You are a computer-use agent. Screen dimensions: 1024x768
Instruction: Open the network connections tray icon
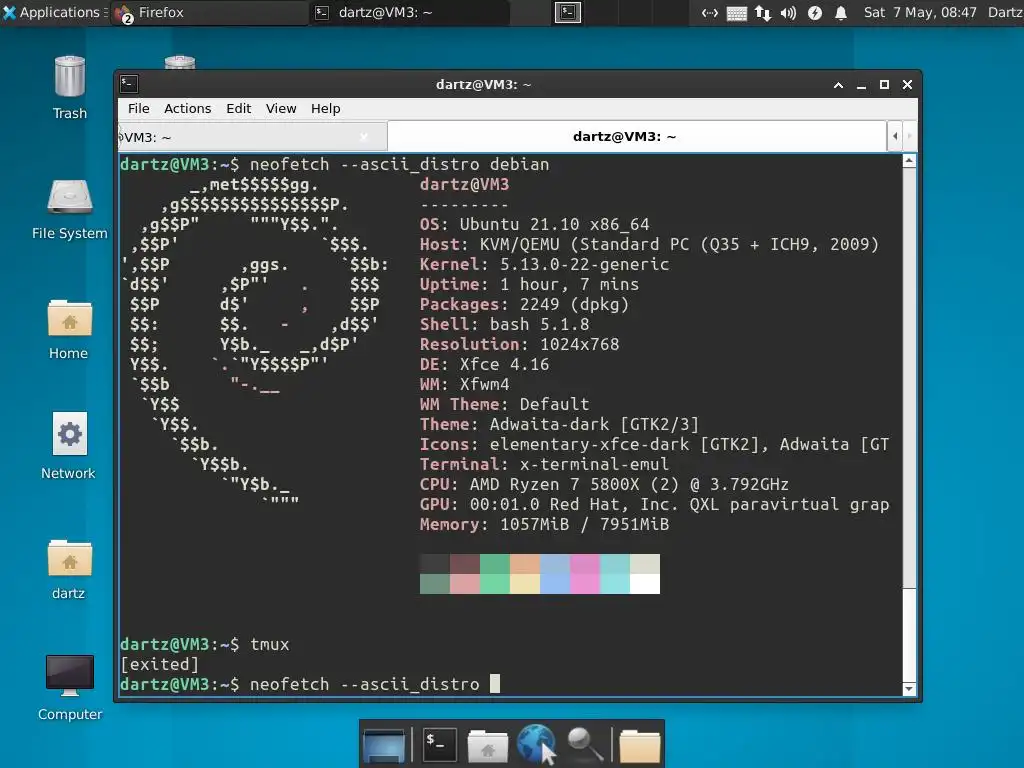[x=710, y=12]
